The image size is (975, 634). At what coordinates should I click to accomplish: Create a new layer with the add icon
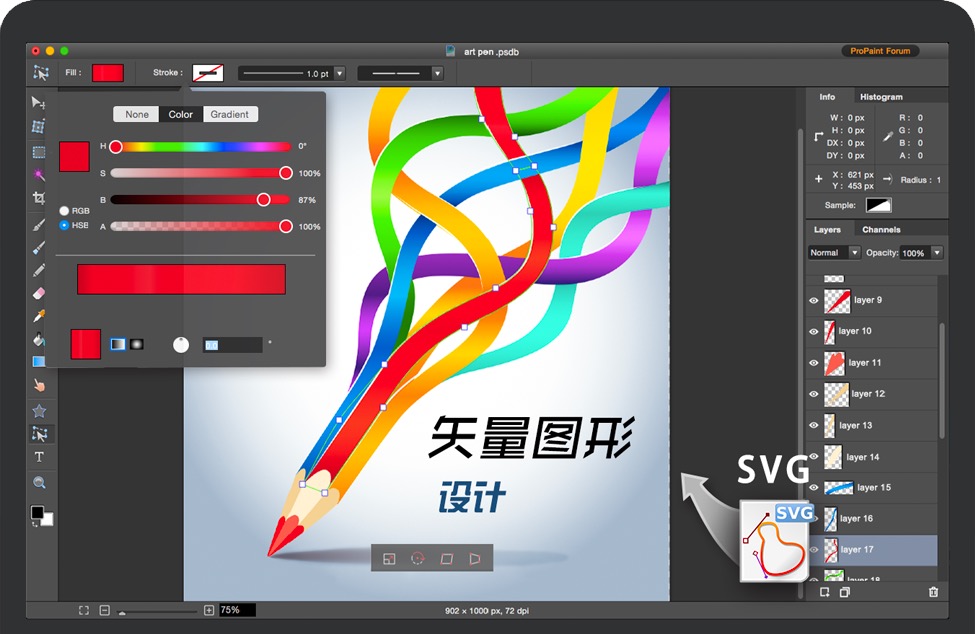click(x=825, y=592)
